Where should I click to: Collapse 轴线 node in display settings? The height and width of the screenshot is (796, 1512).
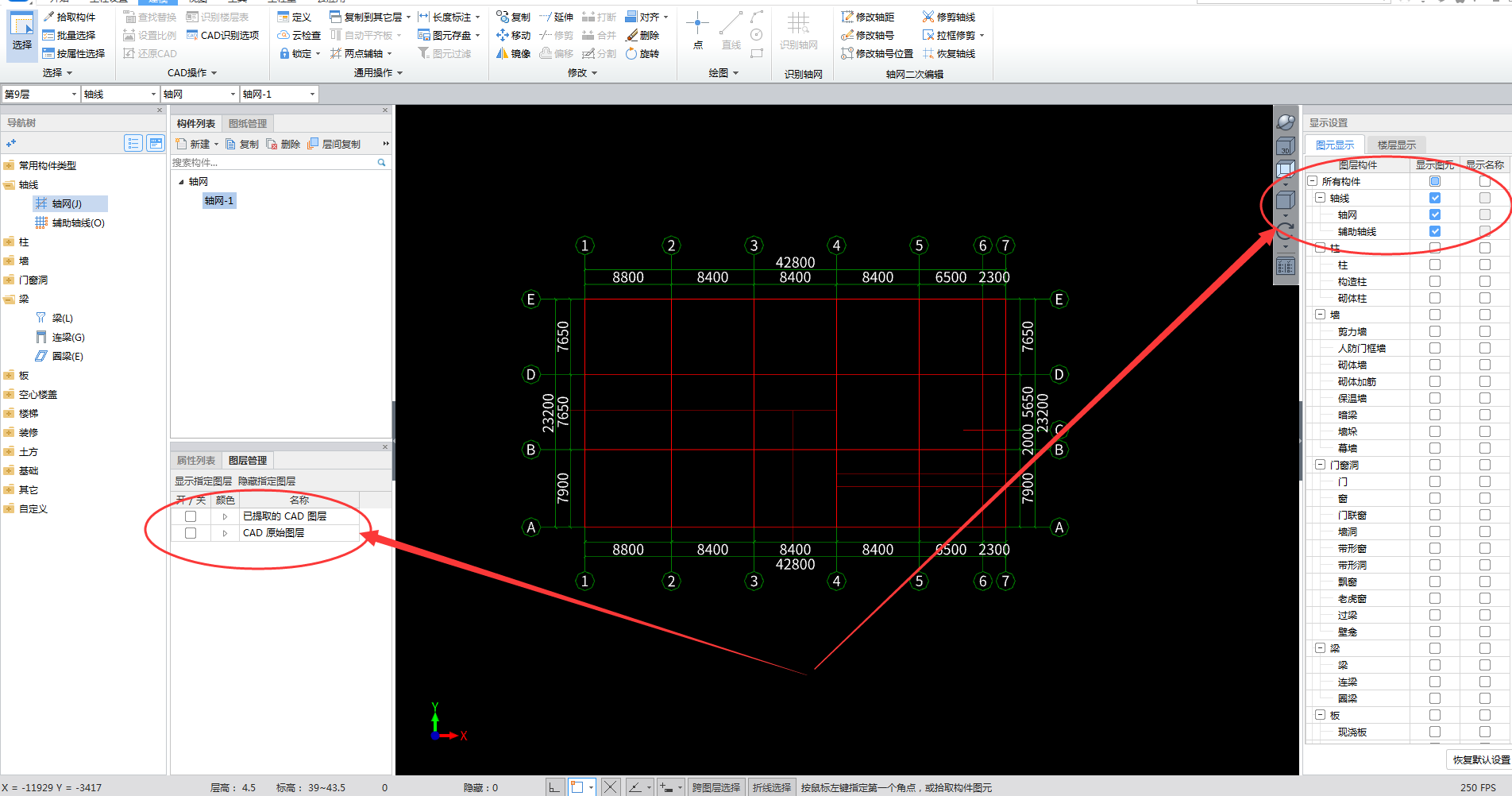pos(1320,198)
